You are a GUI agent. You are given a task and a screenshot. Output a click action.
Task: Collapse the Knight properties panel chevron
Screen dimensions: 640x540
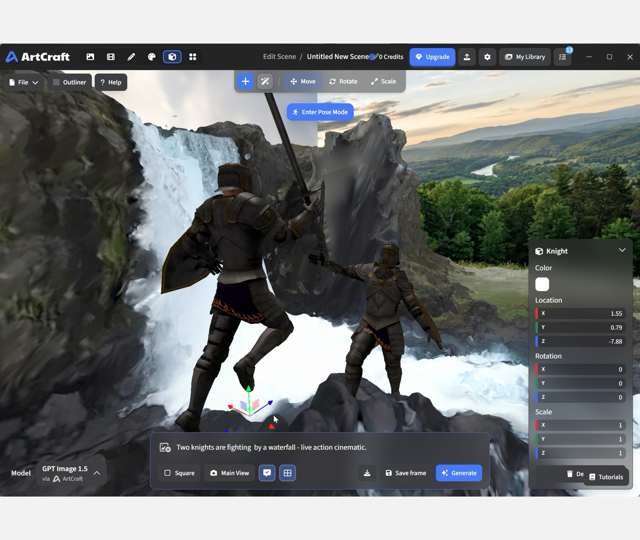pos(622,250)
